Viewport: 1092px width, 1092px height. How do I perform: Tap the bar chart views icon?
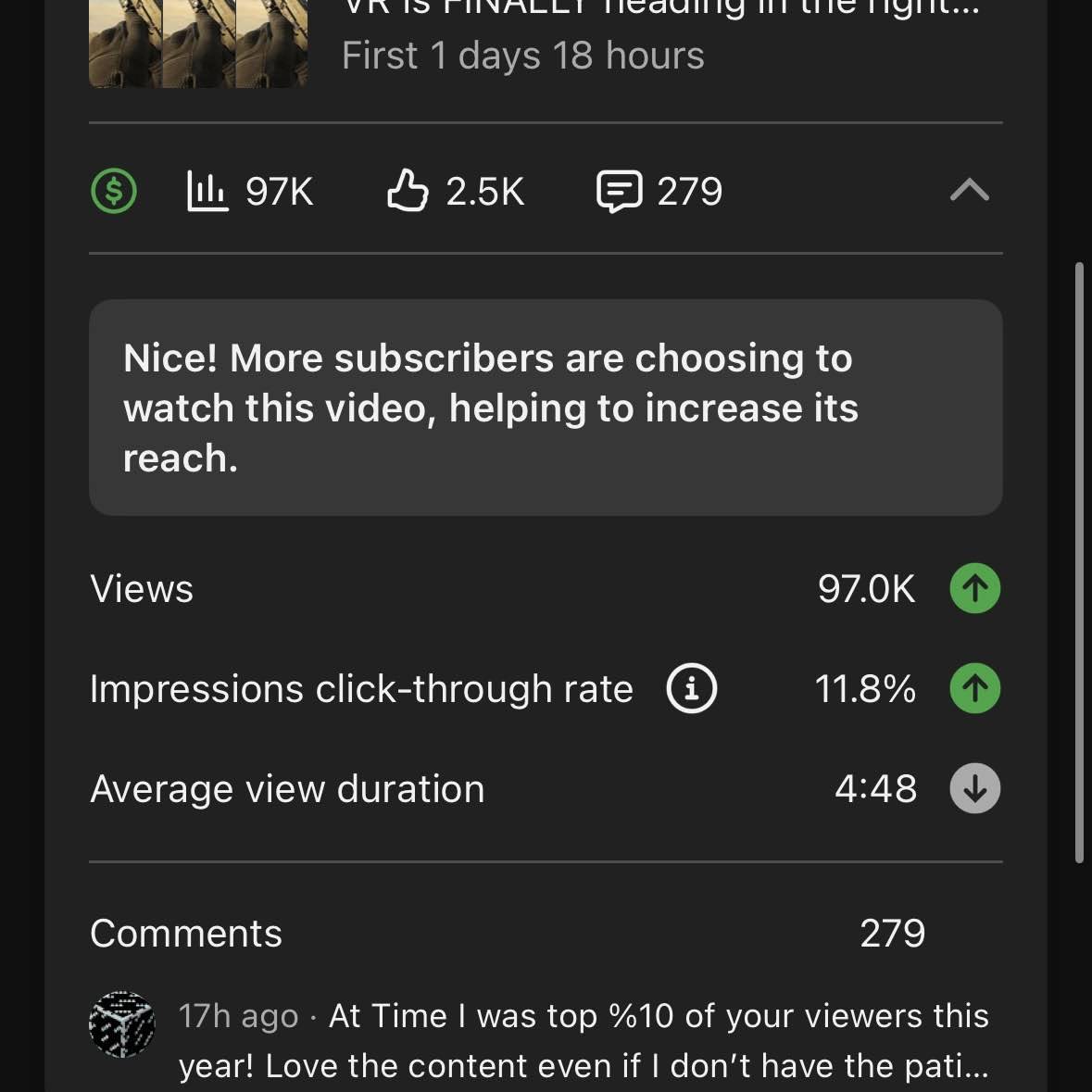tap(207, 190)
